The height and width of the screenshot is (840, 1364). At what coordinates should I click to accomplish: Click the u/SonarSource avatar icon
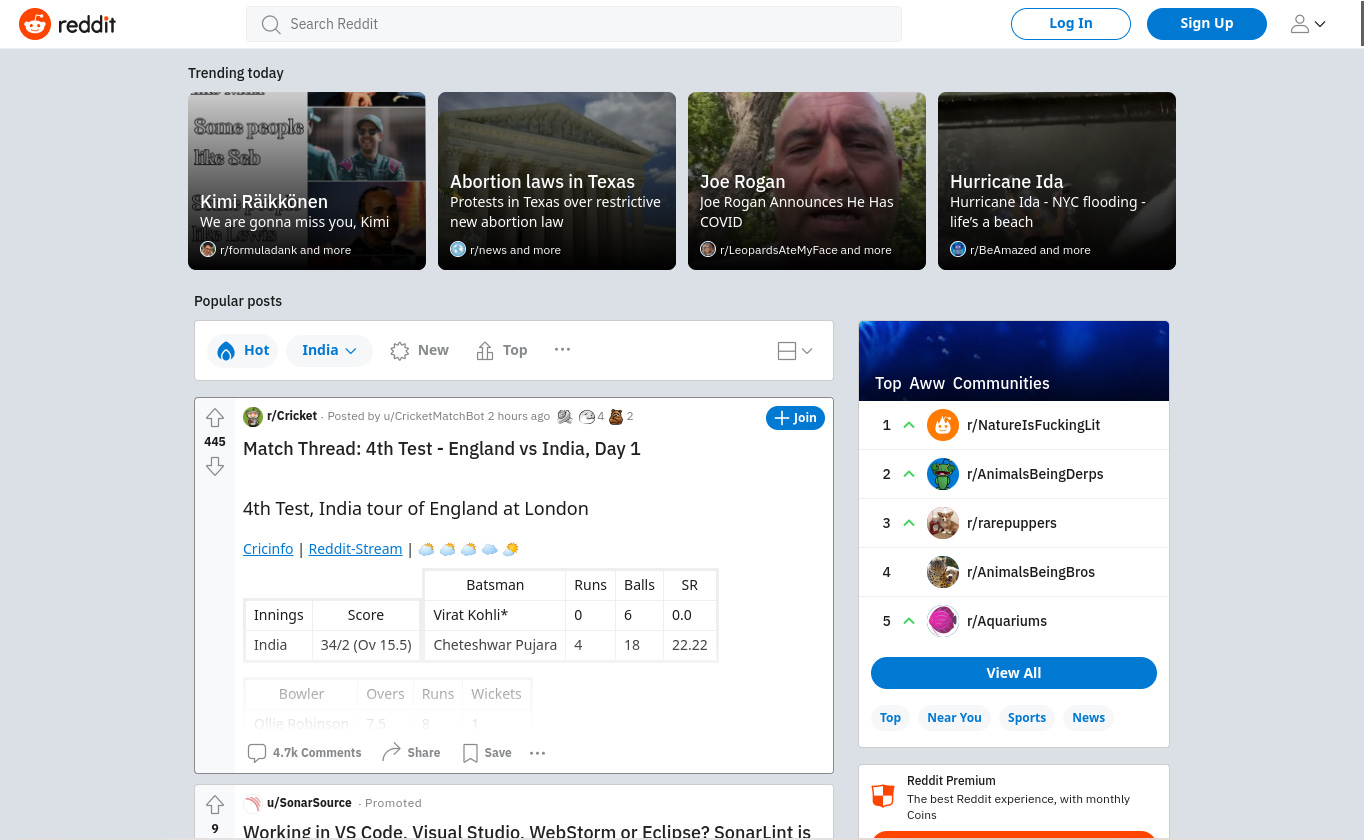tap(253, 803)
